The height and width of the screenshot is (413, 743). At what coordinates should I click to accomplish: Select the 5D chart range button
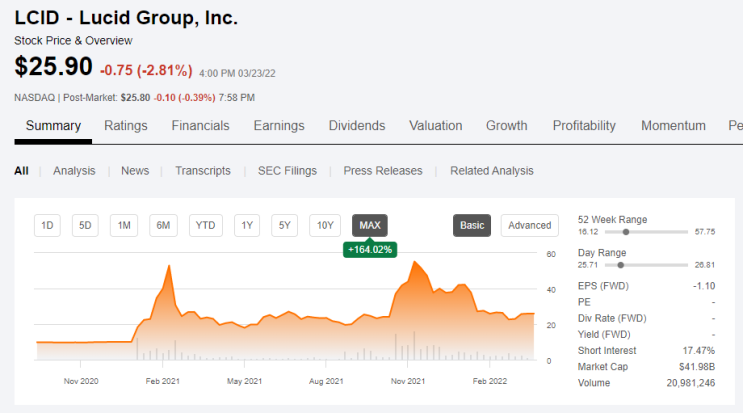[x=85, y=225]
